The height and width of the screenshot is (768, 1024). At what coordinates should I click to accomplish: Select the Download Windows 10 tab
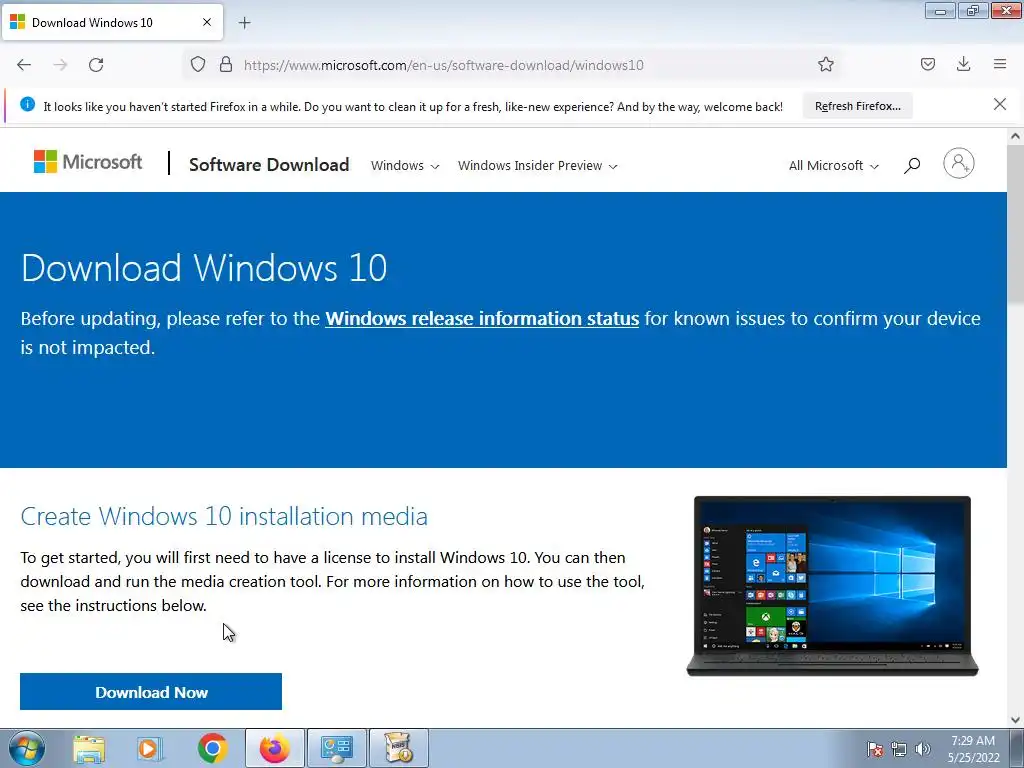112,22
